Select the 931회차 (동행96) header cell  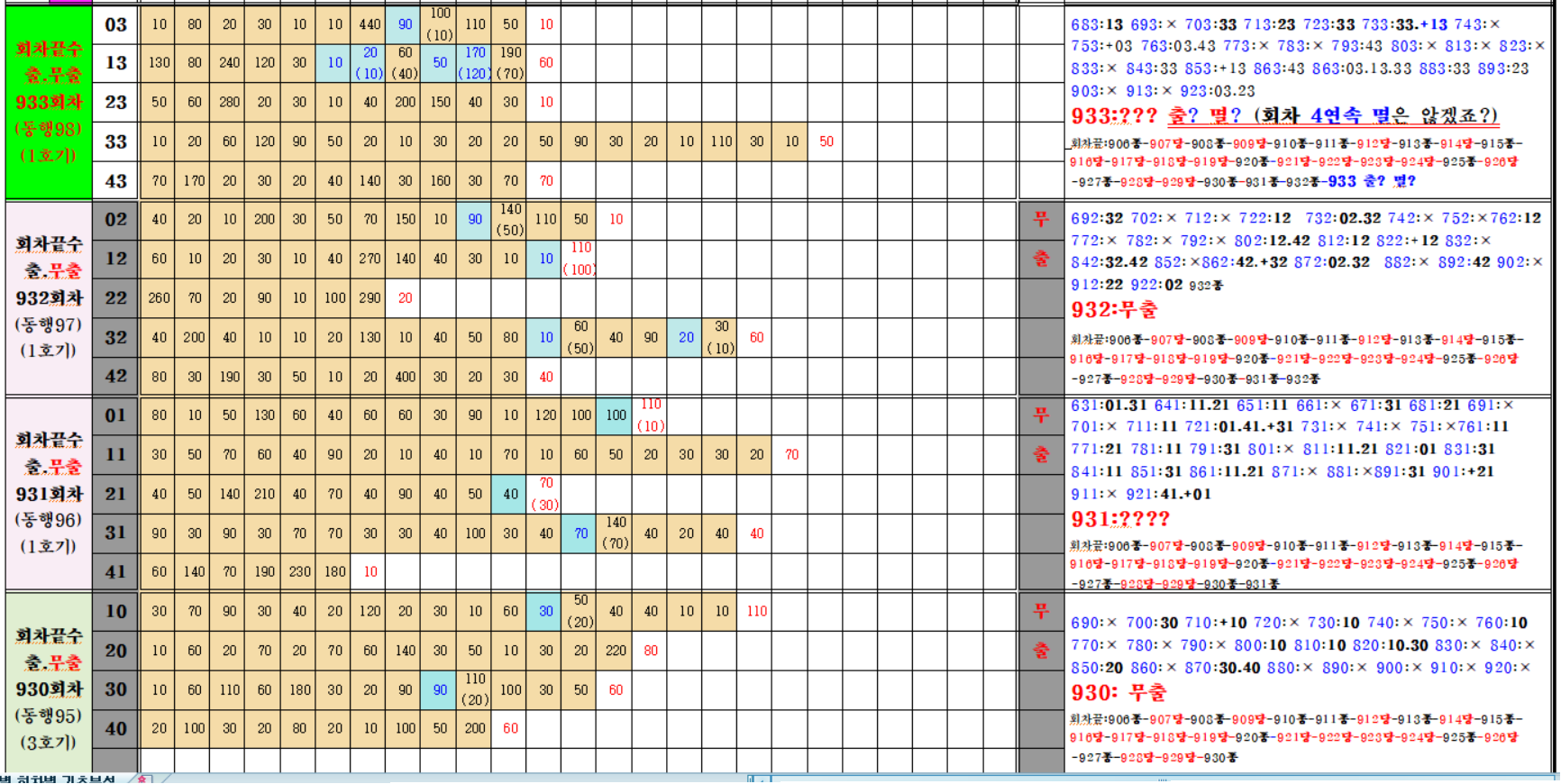point(49,493)
